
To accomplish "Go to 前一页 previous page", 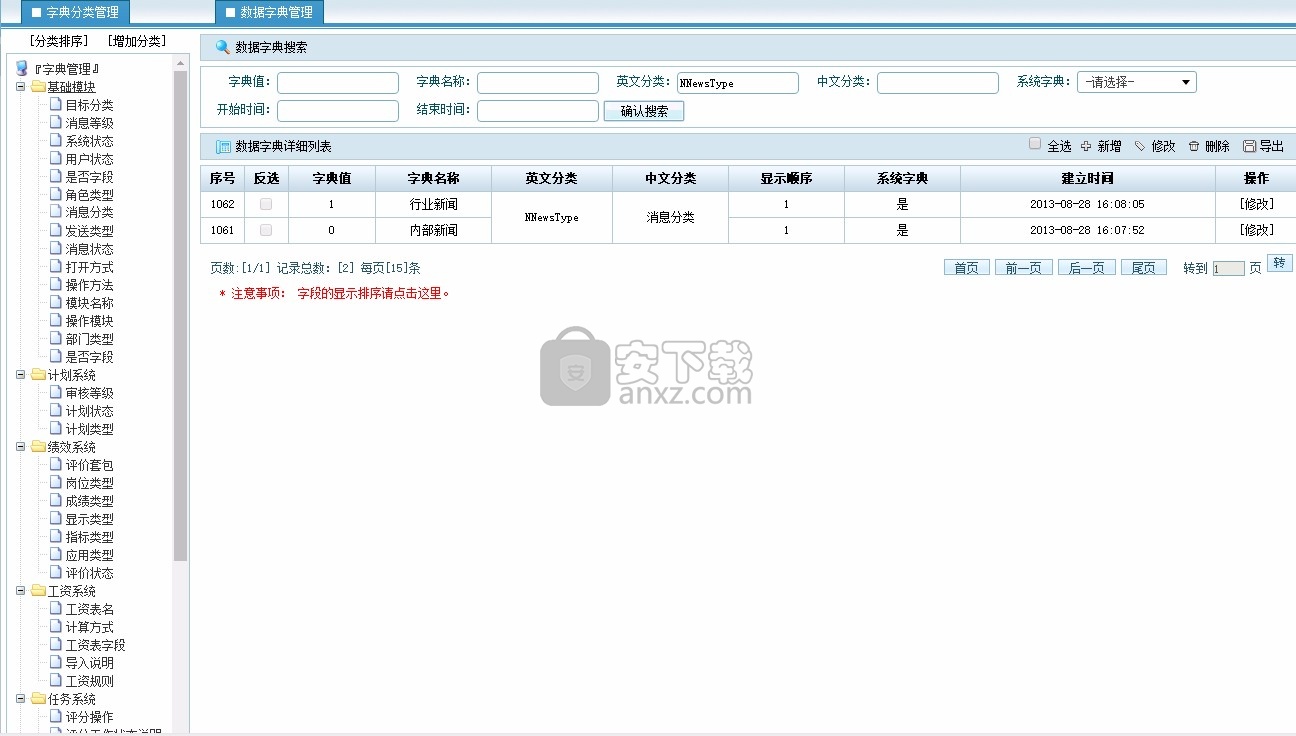I will pyautogui.click(x=1023, y=268).
